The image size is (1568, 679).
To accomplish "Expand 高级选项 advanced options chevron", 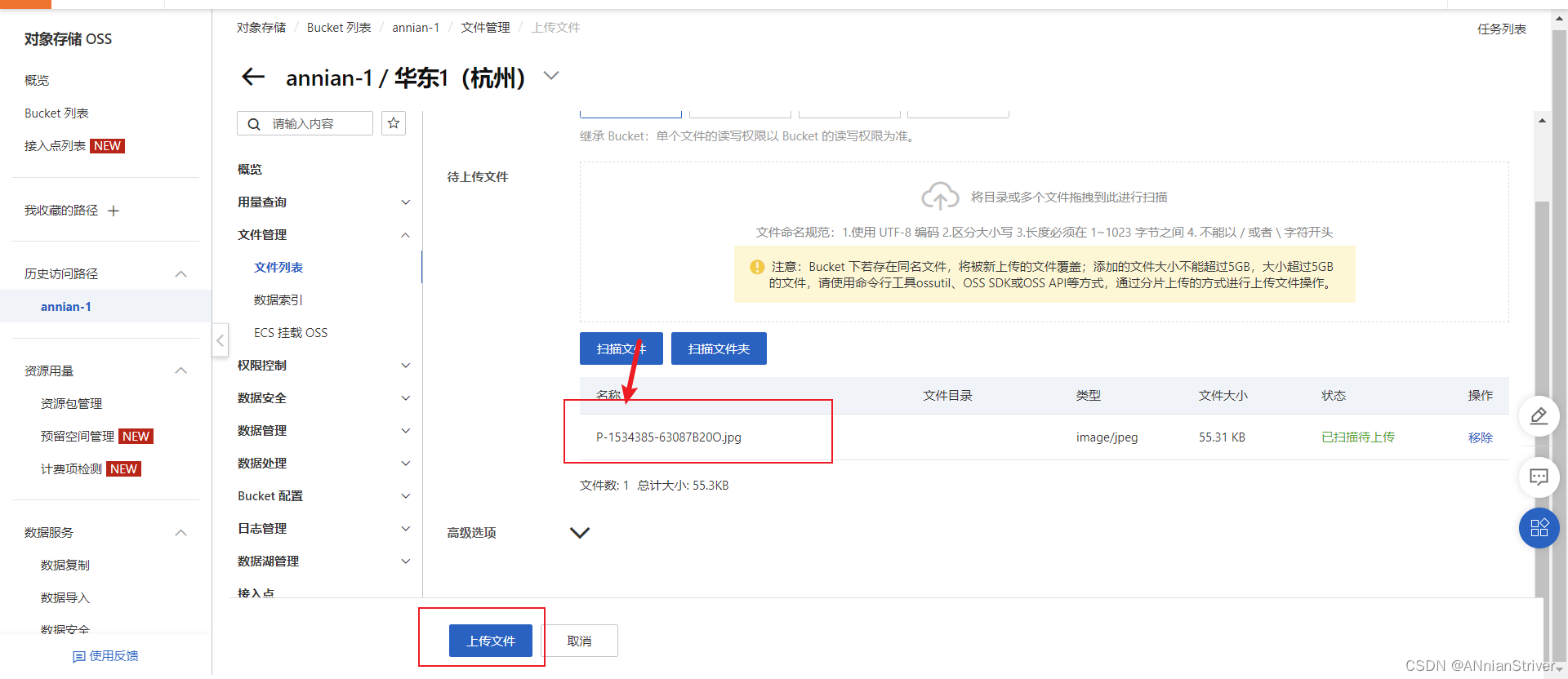I will click(579, 532).
